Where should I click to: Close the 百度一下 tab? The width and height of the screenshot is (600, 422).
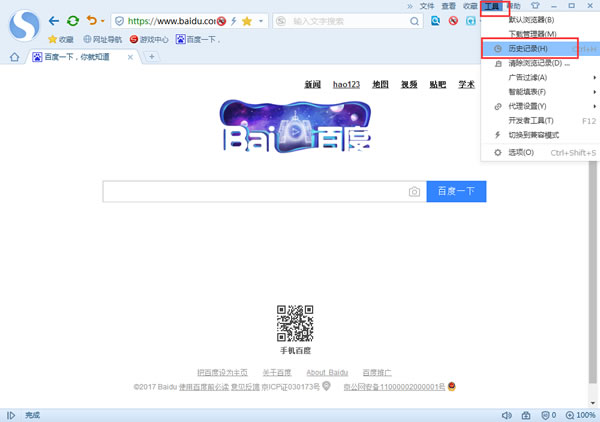130,57
